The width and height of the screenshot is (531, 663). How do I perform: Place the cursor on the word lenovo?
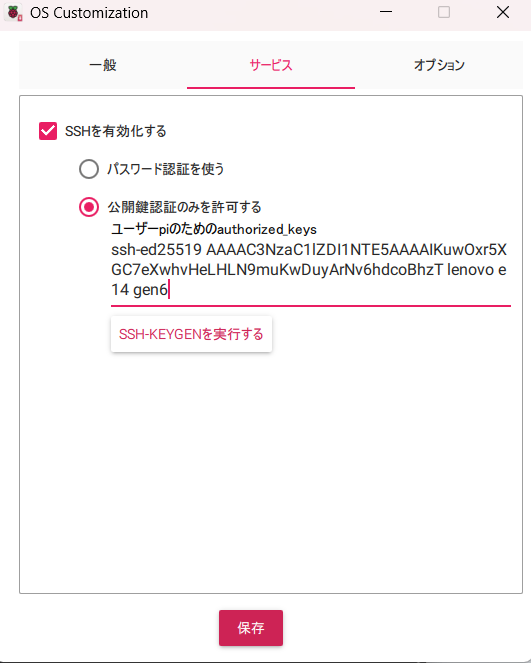pos(471,270)
